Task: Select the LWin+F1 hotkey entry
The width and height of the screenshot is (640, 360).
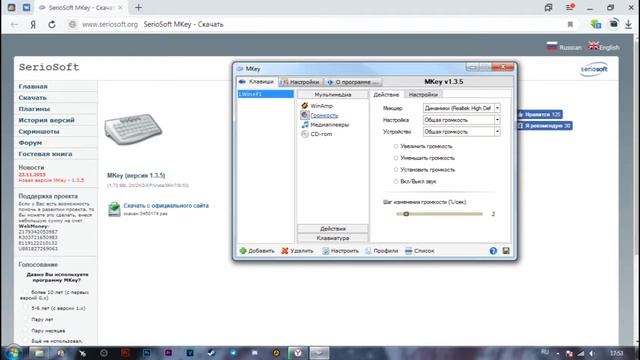Action: (265, 94)
